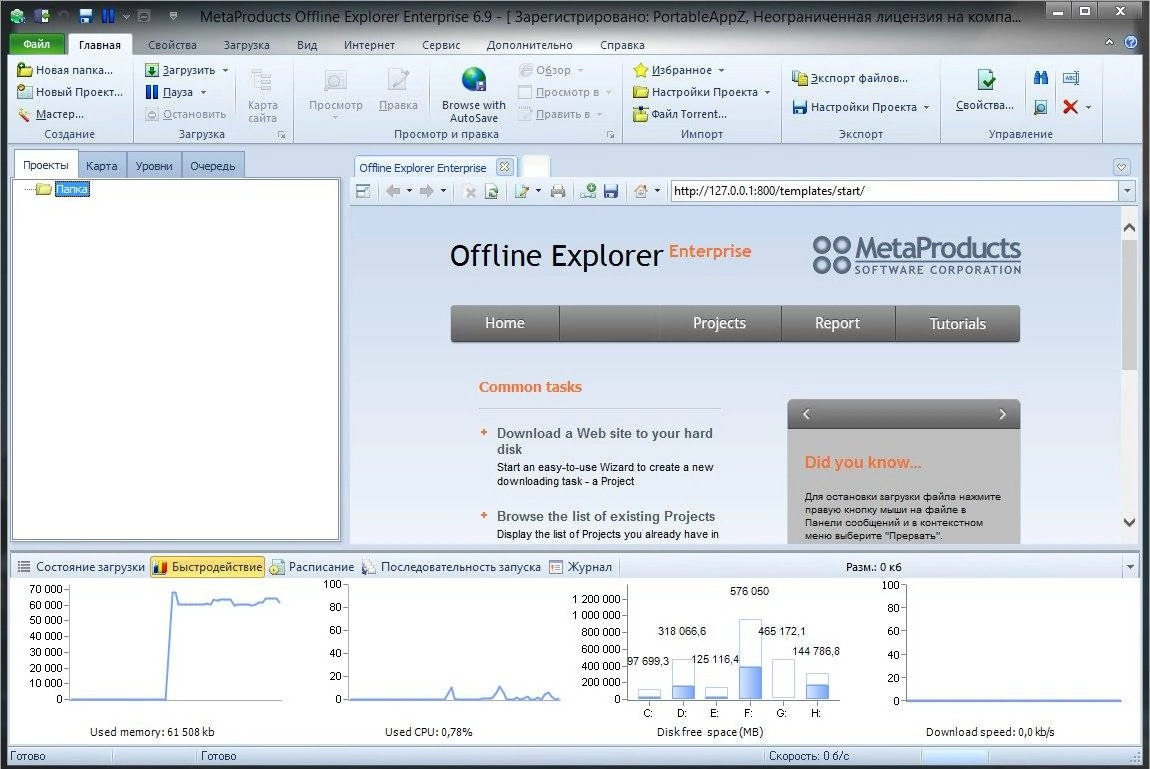Switch to the Карта panel tab
Image resolution: width=1150 pixels, height=769 pixels.
click(x=101, y=166)
